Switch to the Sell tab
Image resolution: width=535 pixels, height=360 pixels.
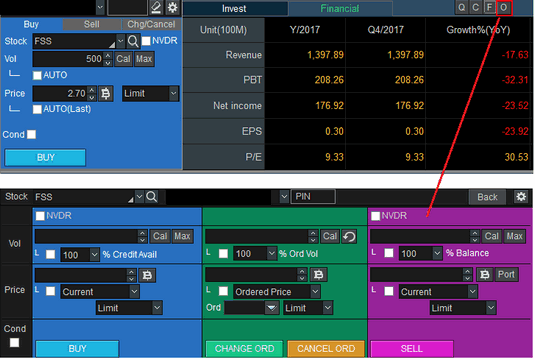[x=91, y=24]
